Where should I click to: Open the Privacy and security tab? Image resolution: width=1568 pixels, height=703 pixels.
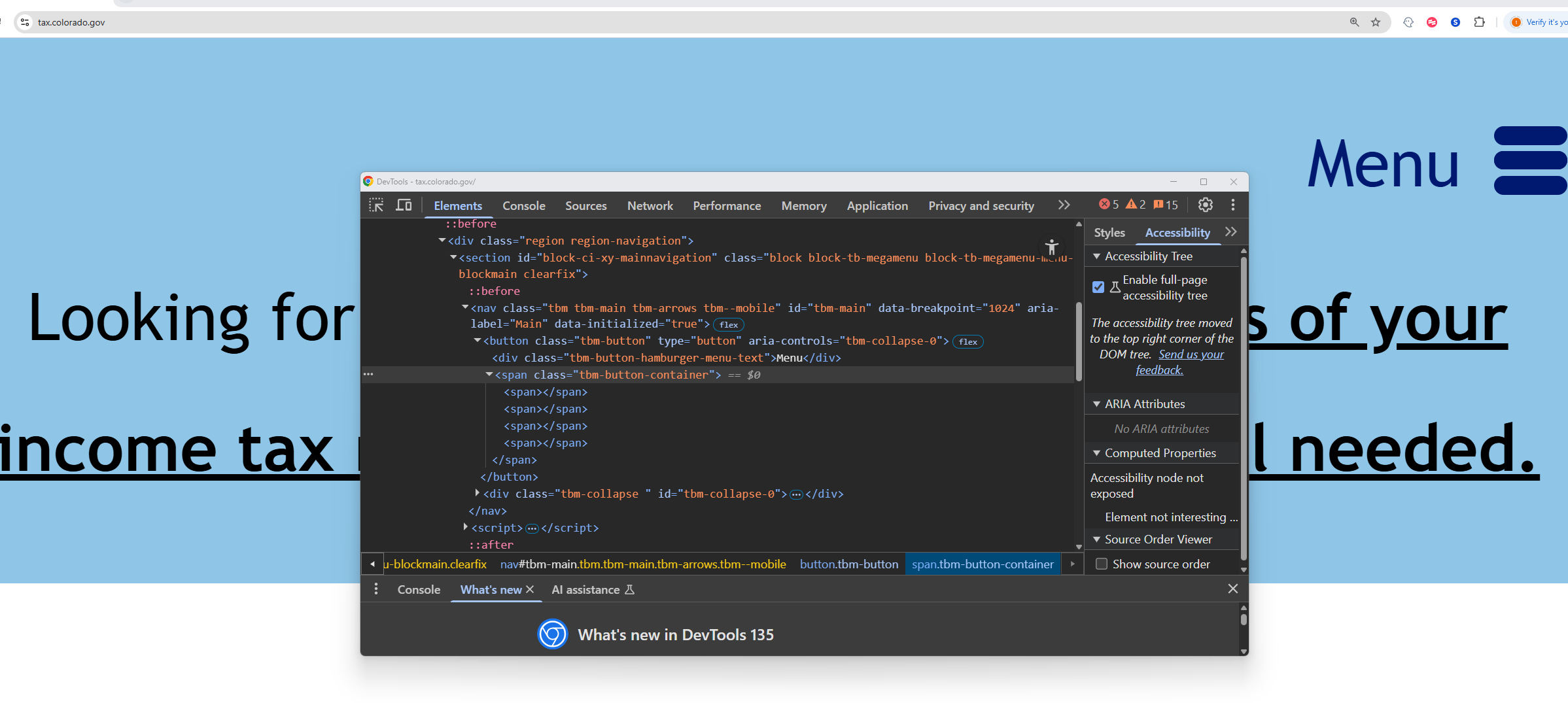click(x=981, y=205)
